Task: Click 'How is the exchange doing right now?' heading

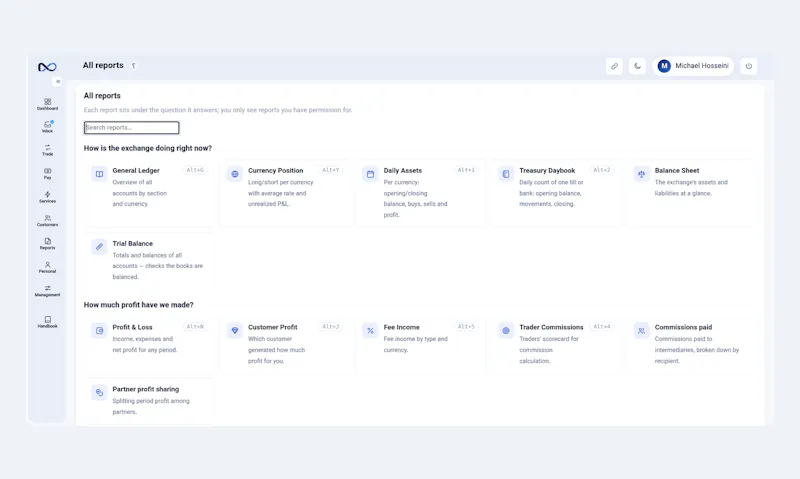Action: 148,148
